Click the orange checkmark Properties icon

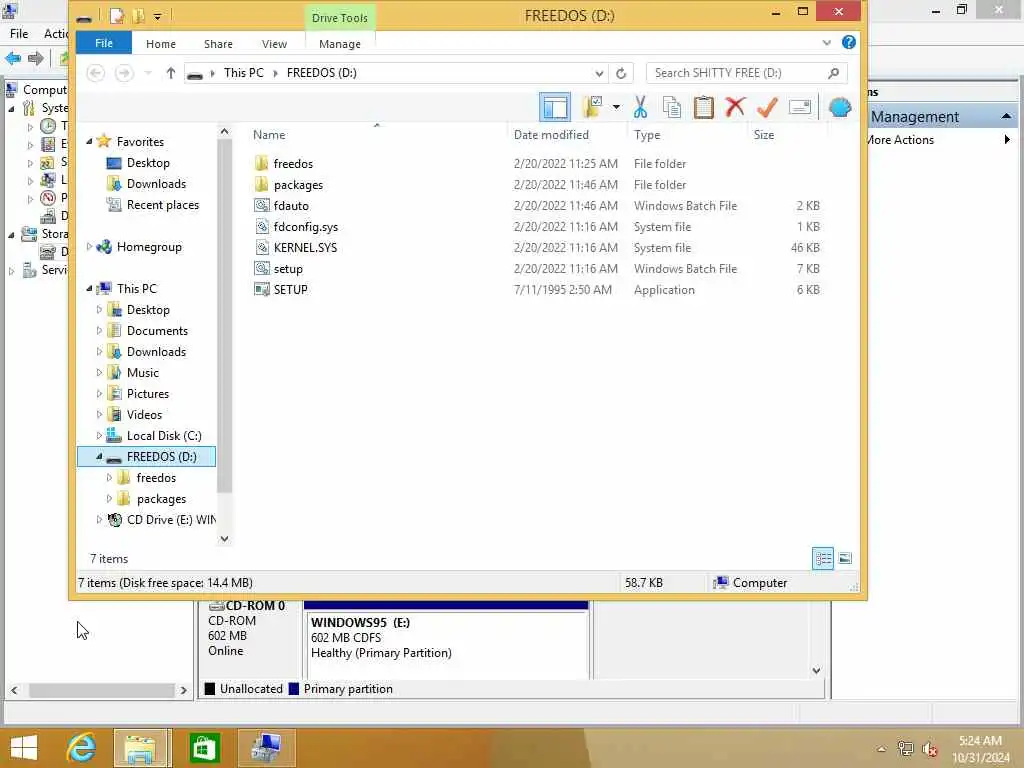coord(767,106)
